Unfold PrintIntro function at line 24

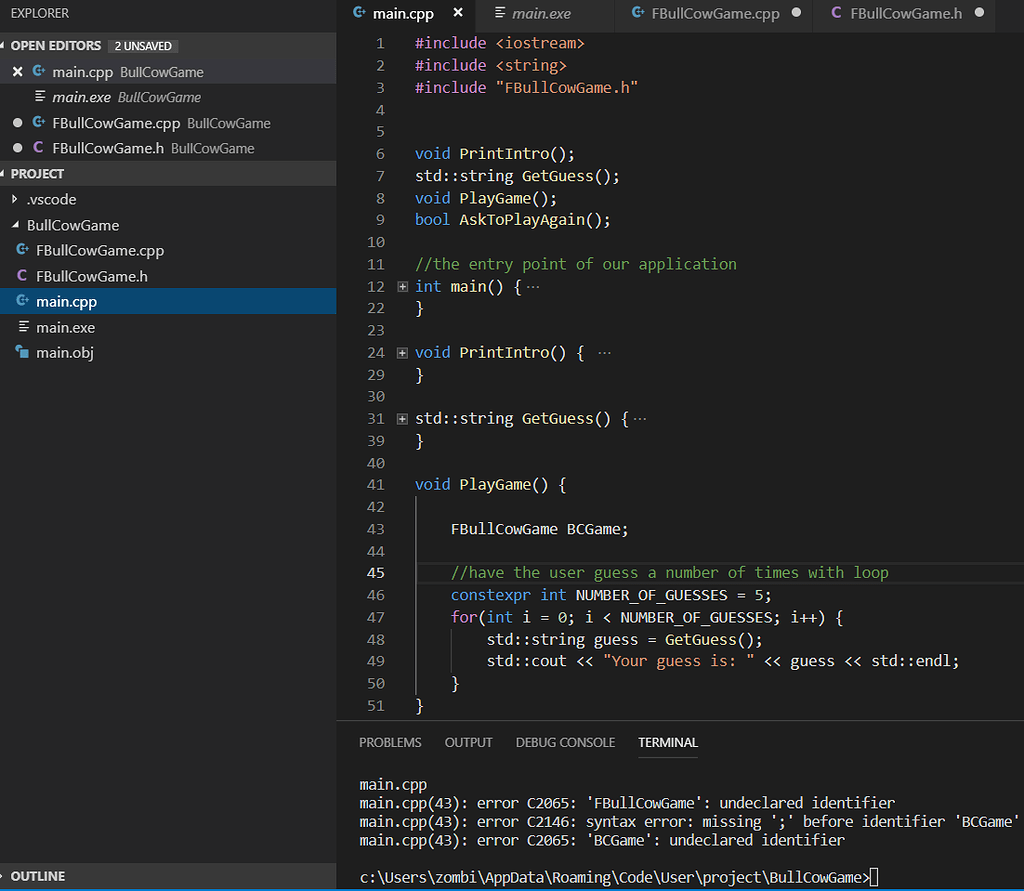[403, 353]
